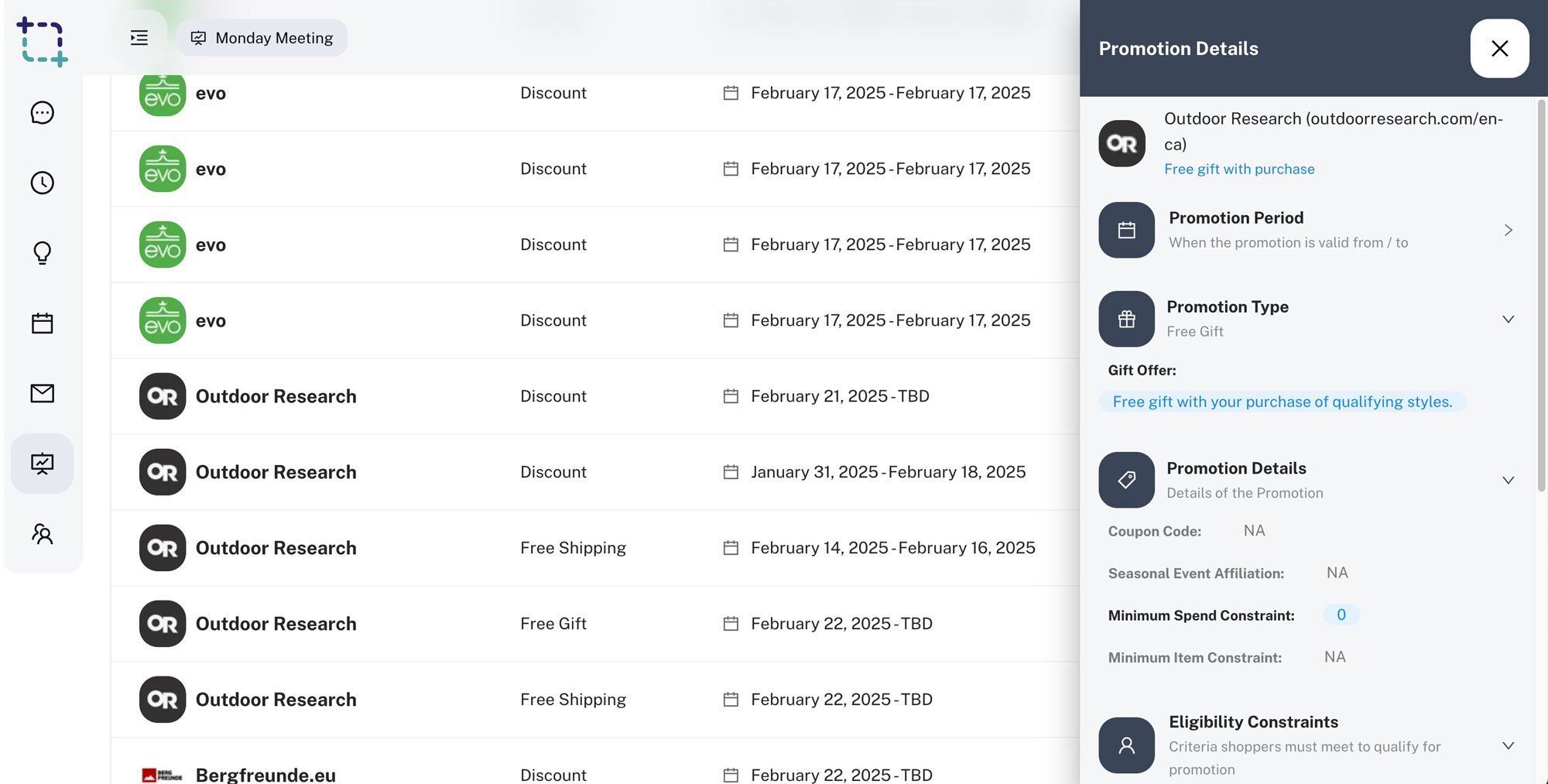This screenshot has height=784, width=1548.
Task: Open the chat bubble sidebar icon
Action: point(42,113)
